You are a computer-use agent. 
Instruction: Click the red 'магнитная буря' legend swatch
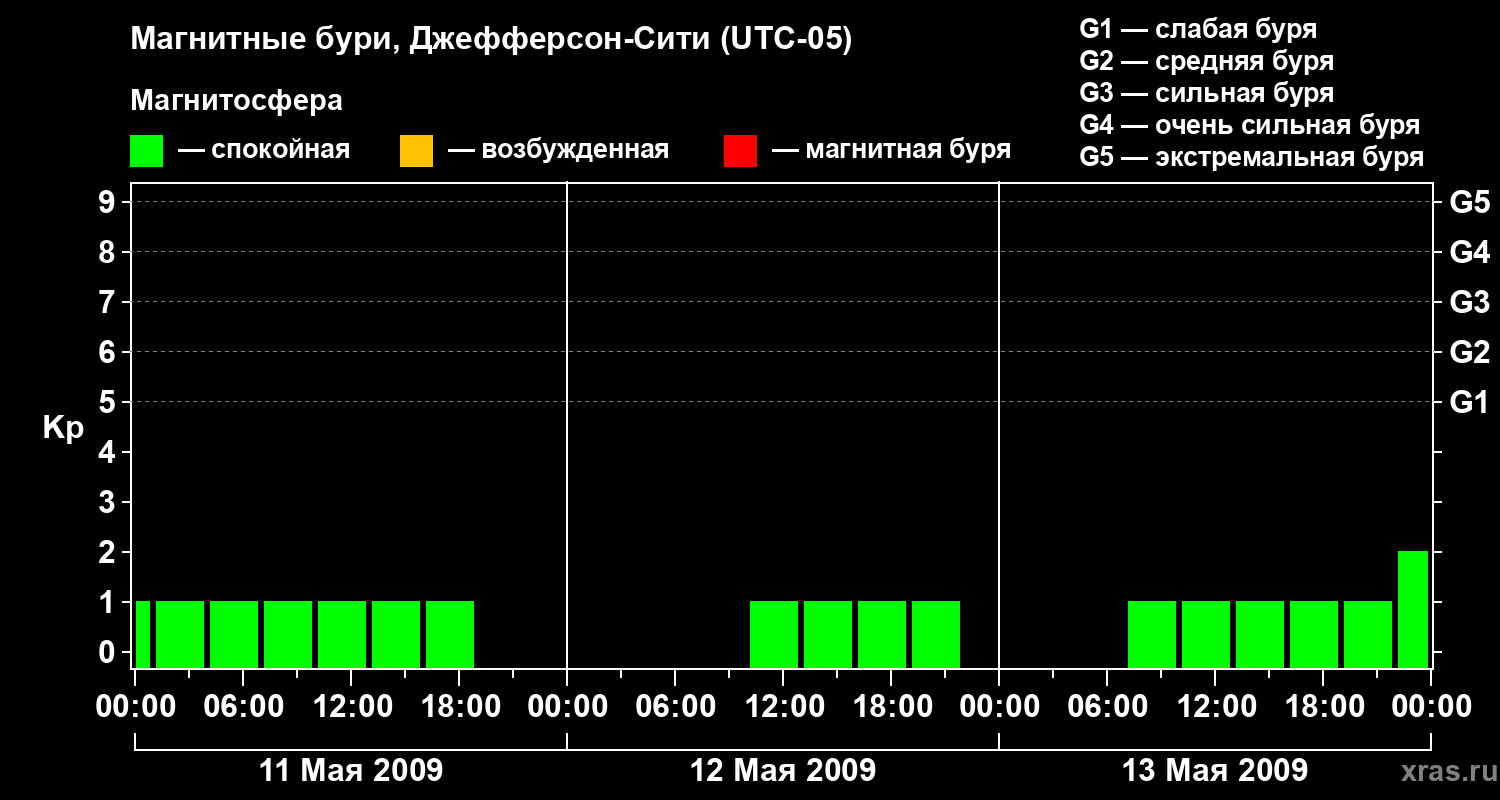(x=740, y=151)
